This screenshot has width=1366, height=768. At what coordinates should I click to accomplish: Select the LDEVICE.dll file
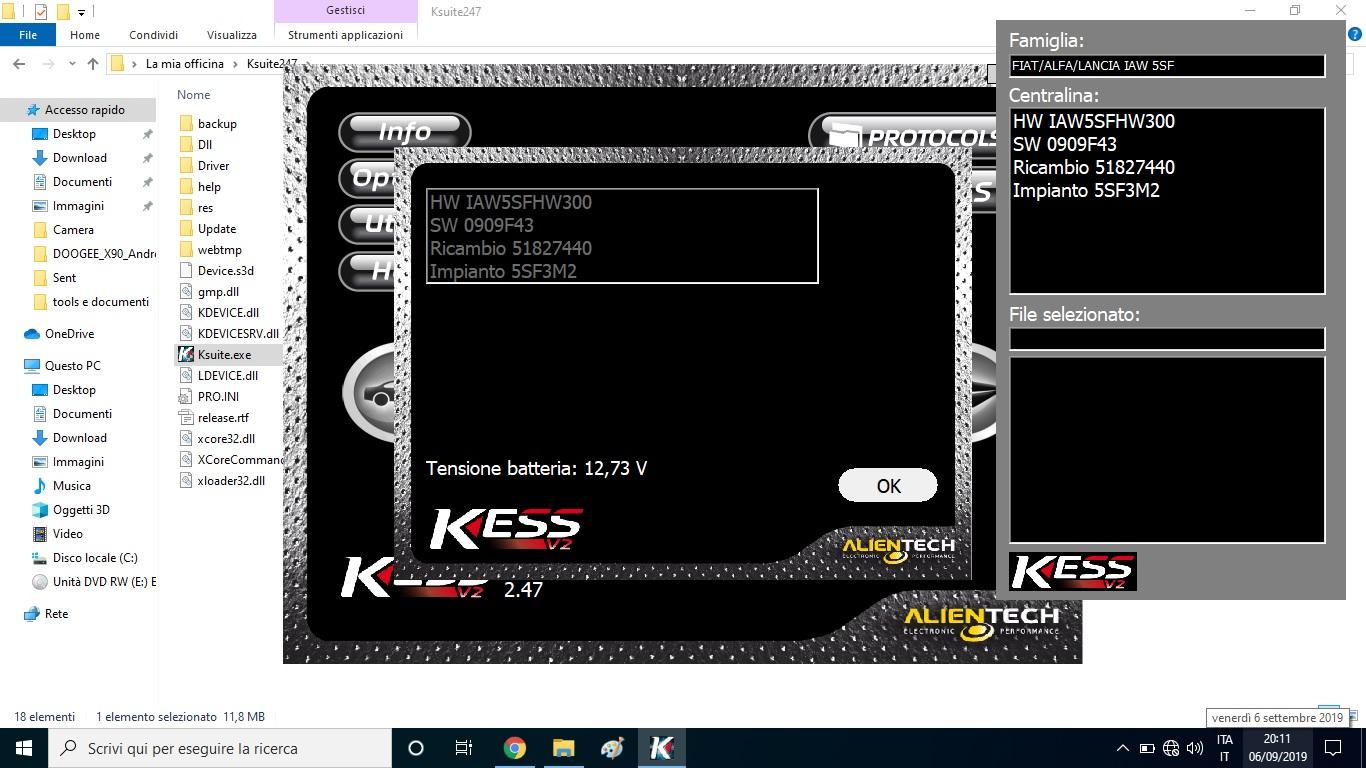tap(227, 375)
